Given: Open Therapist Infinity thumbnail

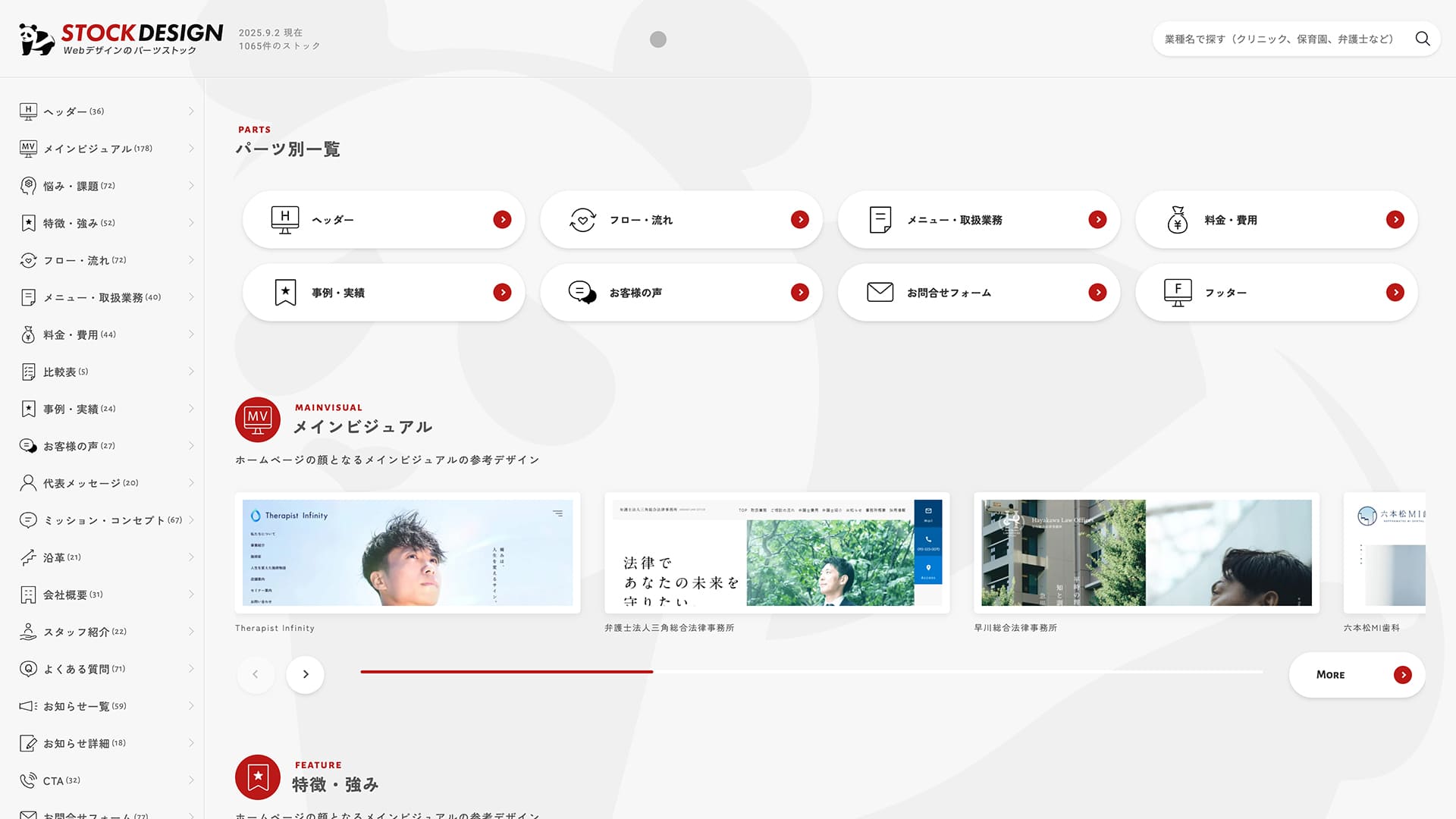Looking at the screenshot, I should [x=408, y=553].
